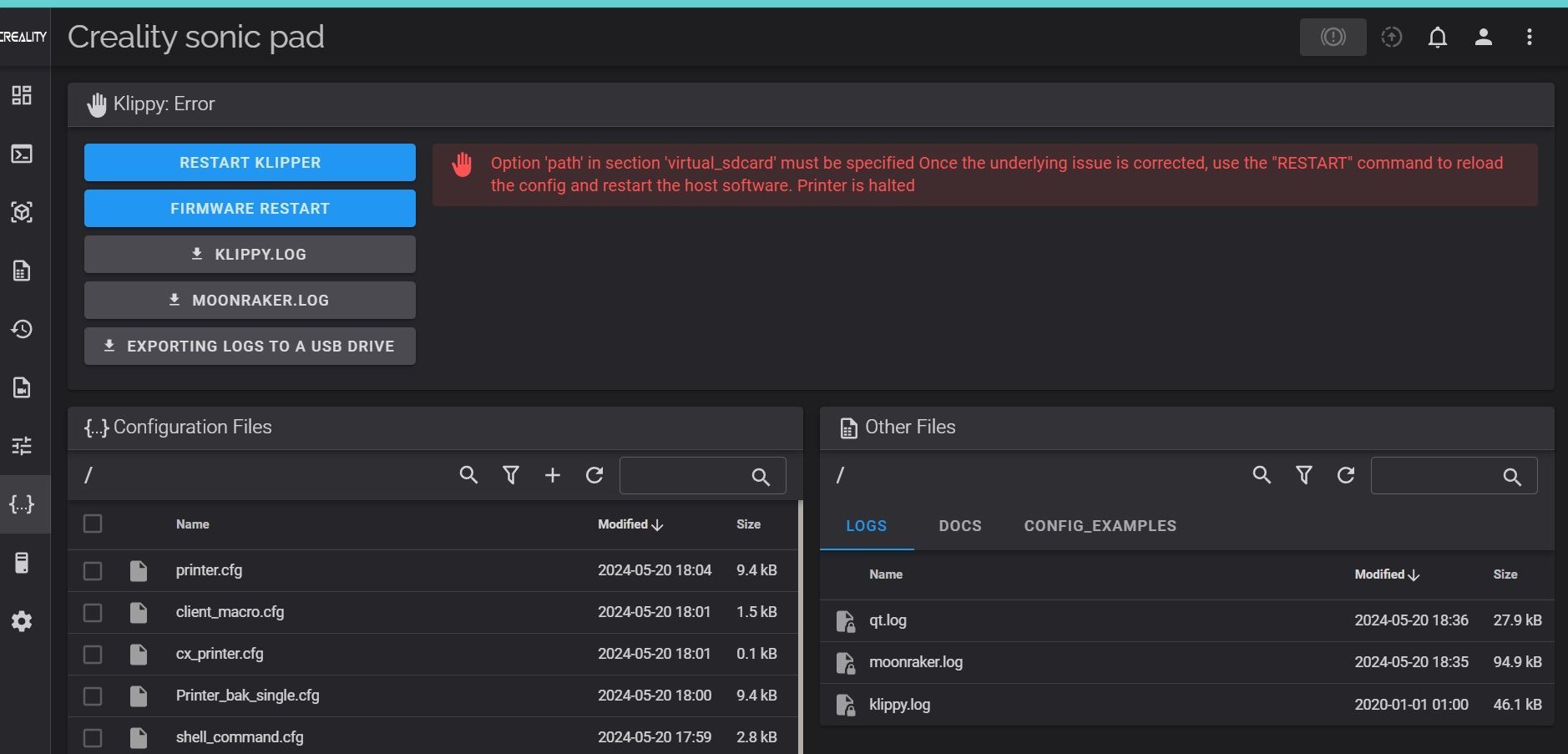The image size is (1568, 754).
Task: Switch to the DOCS tab
Action: 960,526
